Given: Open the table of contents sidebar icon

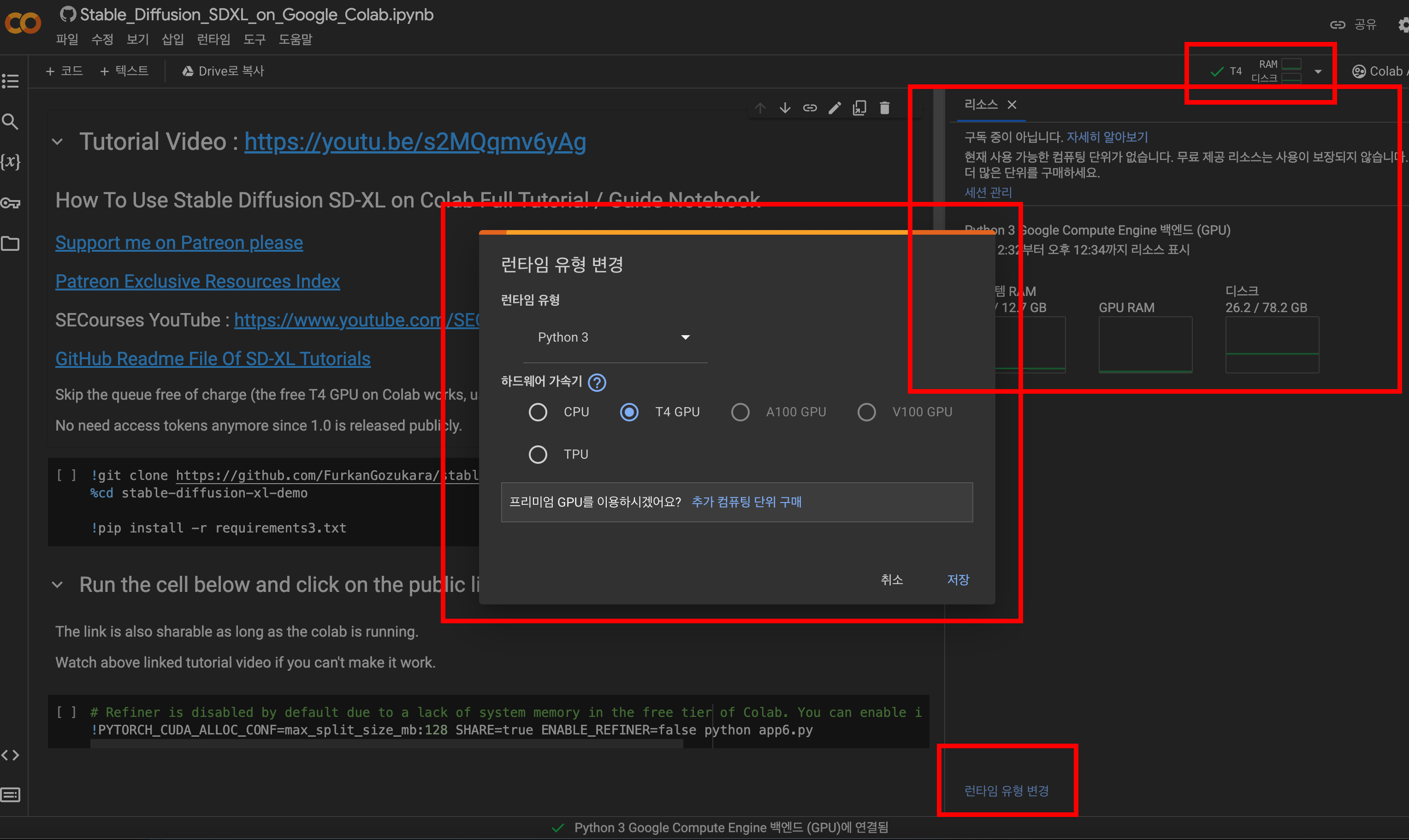Looking at the screenshot, I should click(10, 81).
